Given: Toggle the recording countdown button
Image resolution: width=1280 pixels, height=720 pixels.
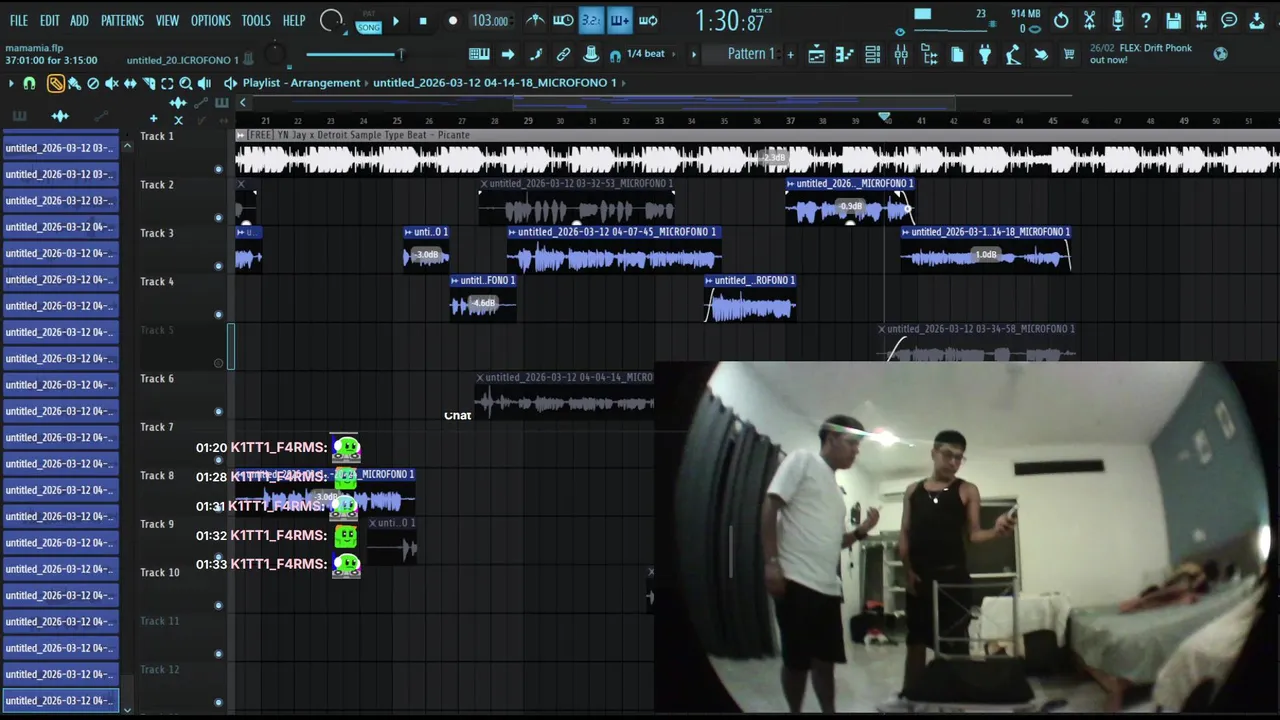Looking at the screenshot, I should (x=591, y=21).
